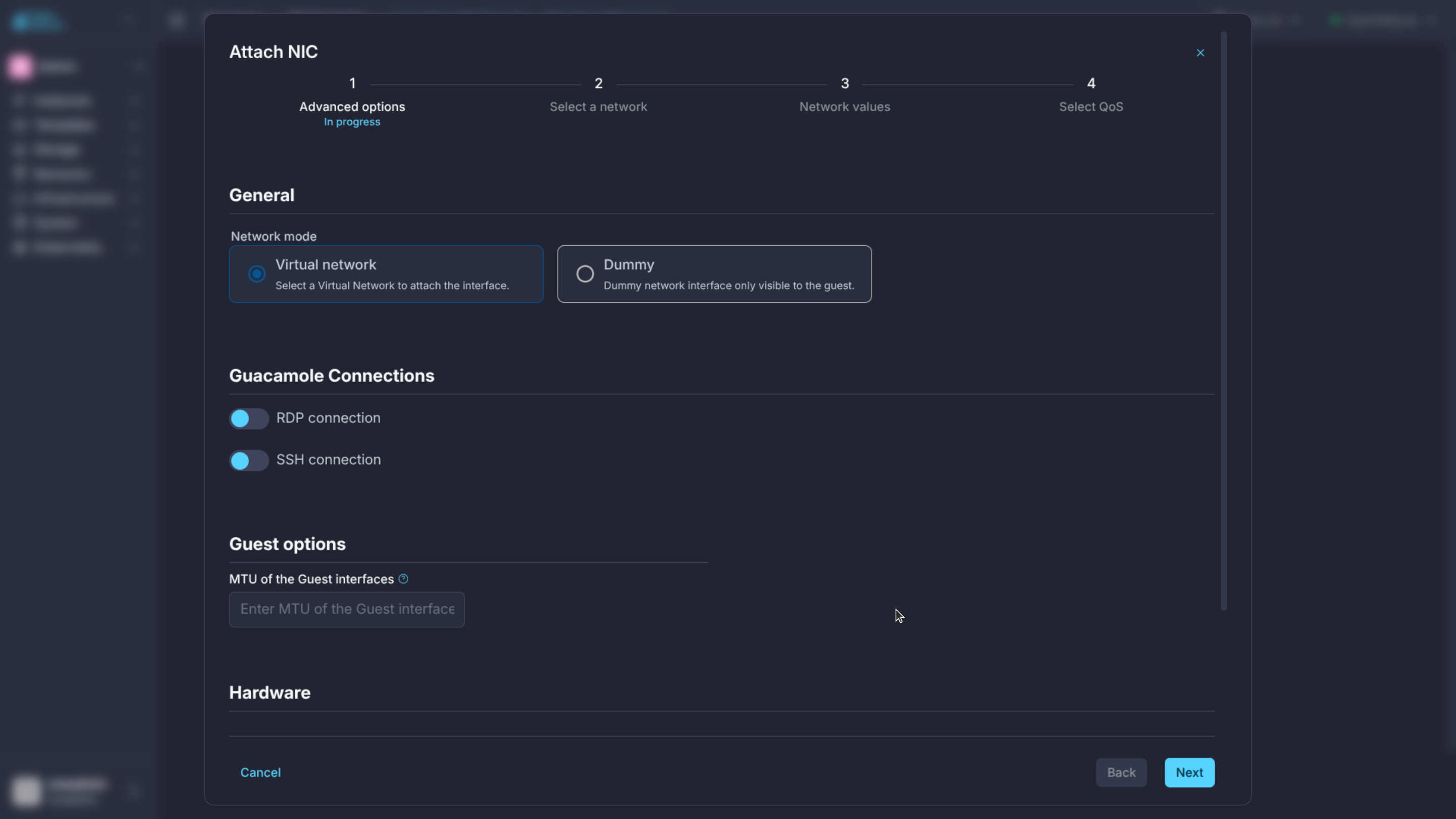This screenshot has width=1456, height=819.
Task: Go to step 2 Select a network
Action: coord(598,96)
